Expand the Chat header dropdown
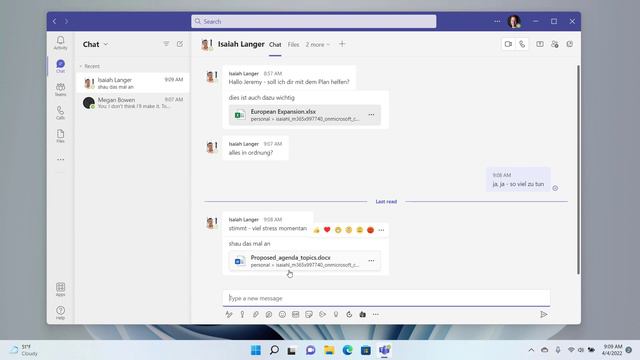The image size is (640, 360). [106, 44]
